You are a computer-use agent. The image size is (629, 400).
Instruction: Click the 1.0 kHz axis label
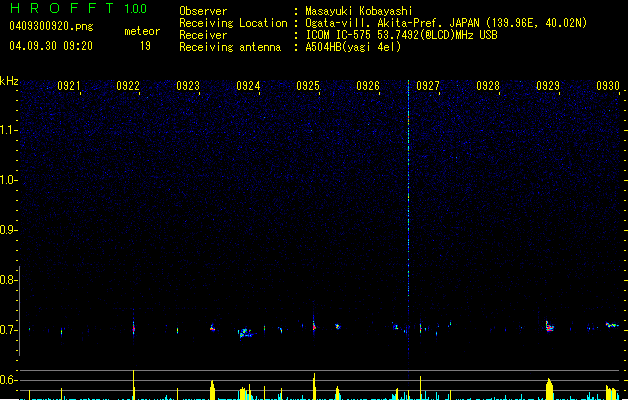8,180
